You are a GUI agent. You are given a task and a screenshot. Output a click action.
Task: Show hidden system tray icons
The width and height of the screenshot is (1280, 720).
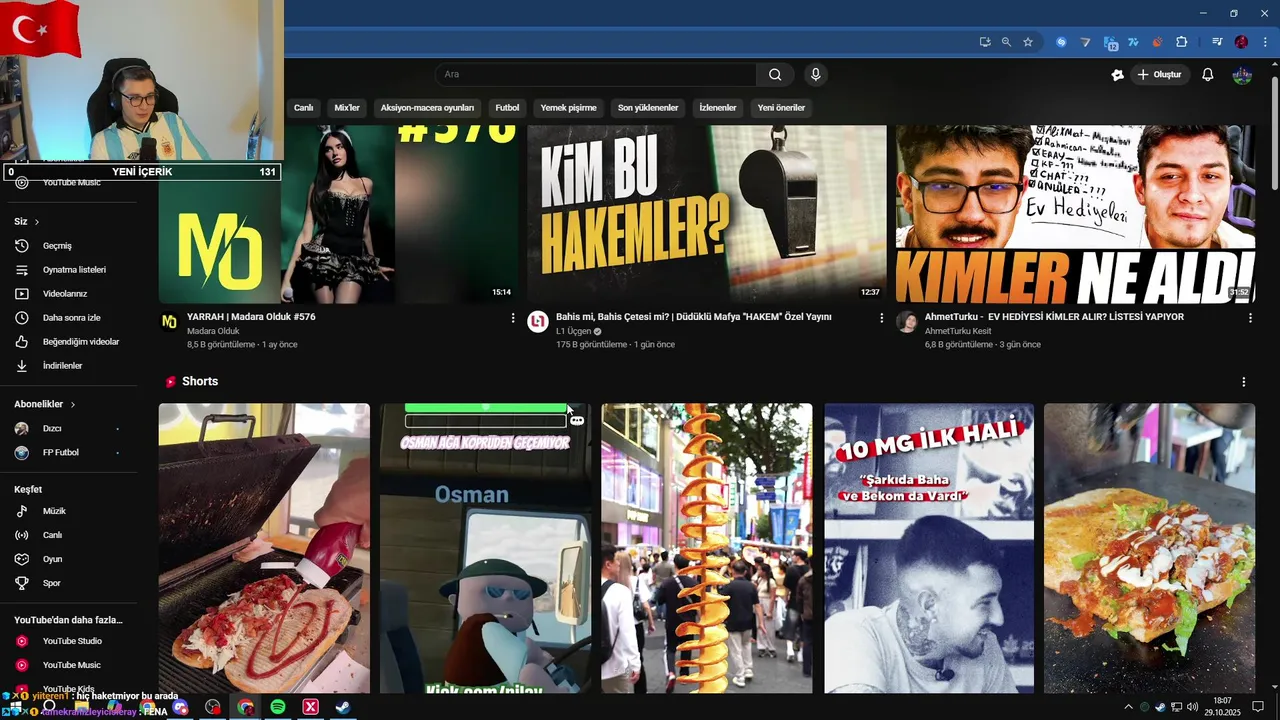tap(1128, 707)
